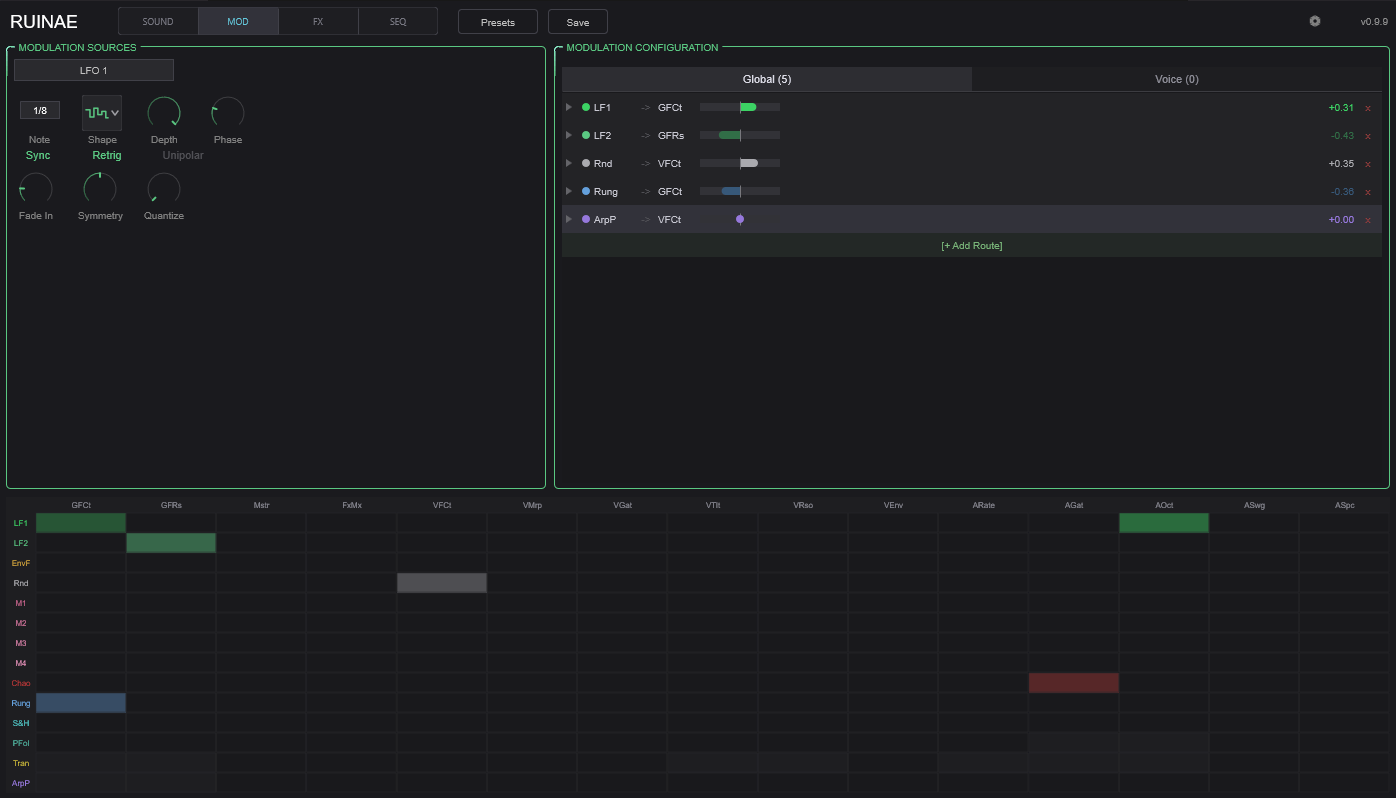Viewport: 1396px width, 798px height.
Task: Open the settings gear icon
Action: (x=1315, y=21)
